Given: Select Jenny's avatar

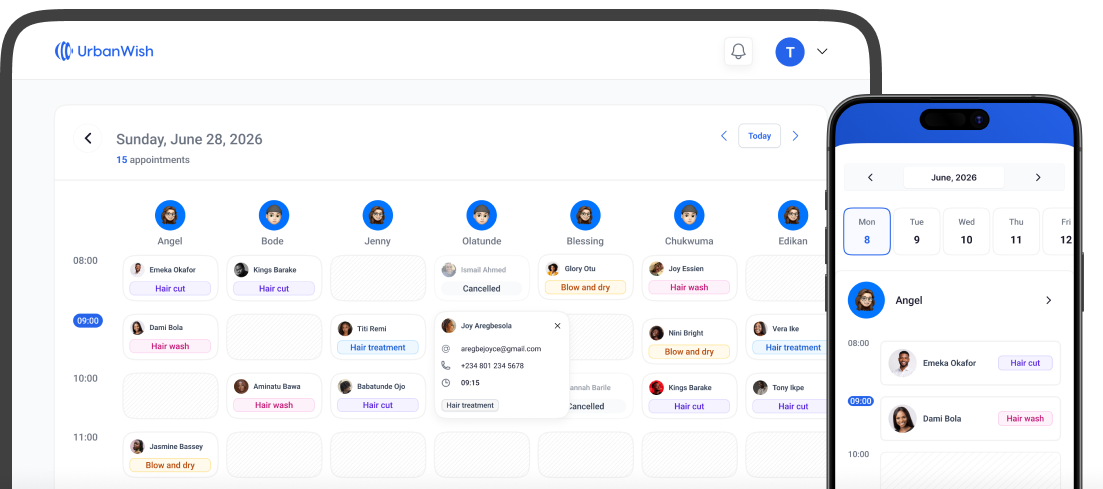Looking at the screenshot, I should (378, 215).
